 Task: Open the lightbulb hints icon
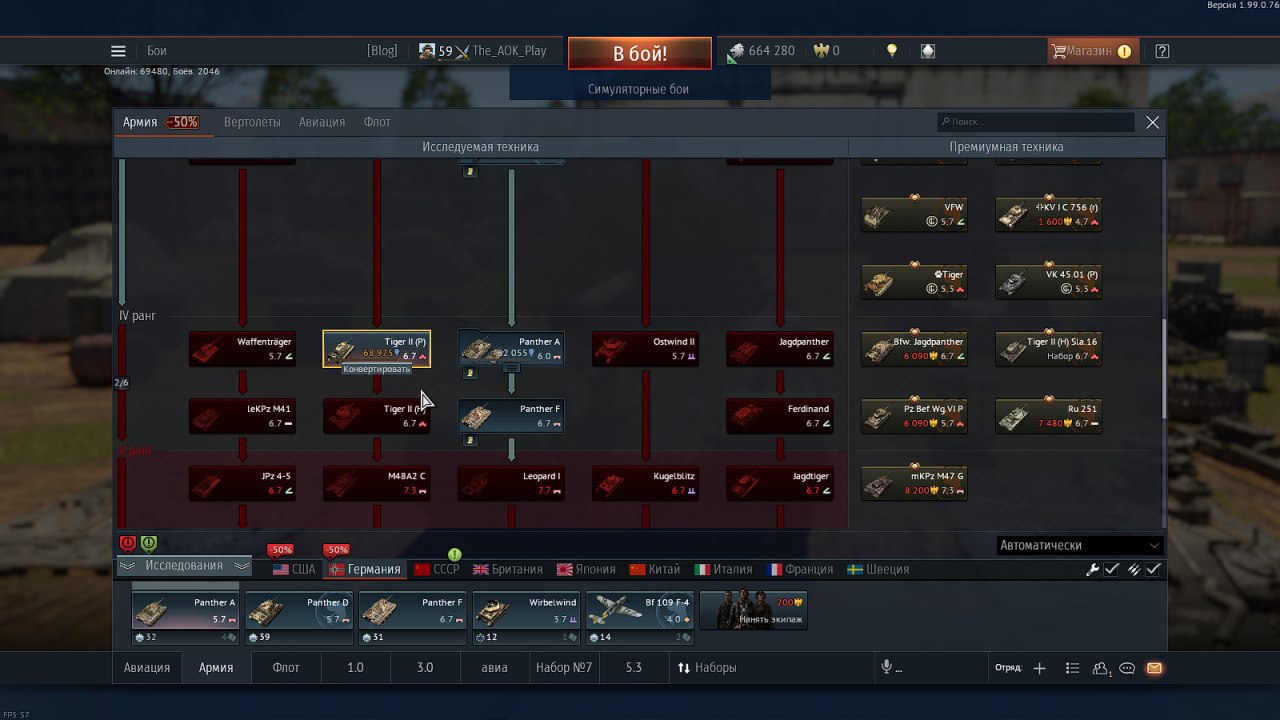pos(892,51)
